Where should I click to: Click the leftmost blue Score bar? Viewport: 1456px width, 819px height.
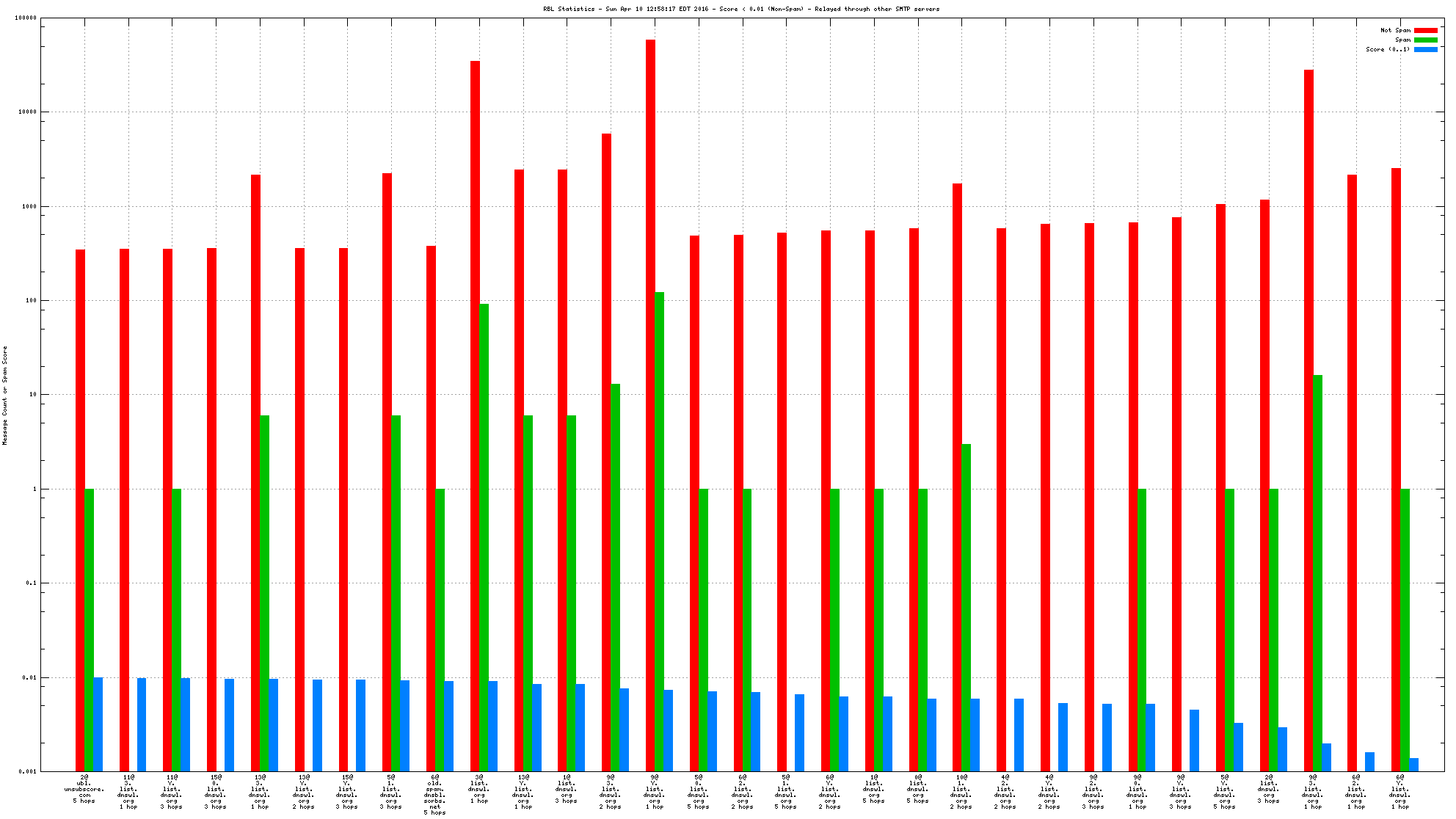98,724
